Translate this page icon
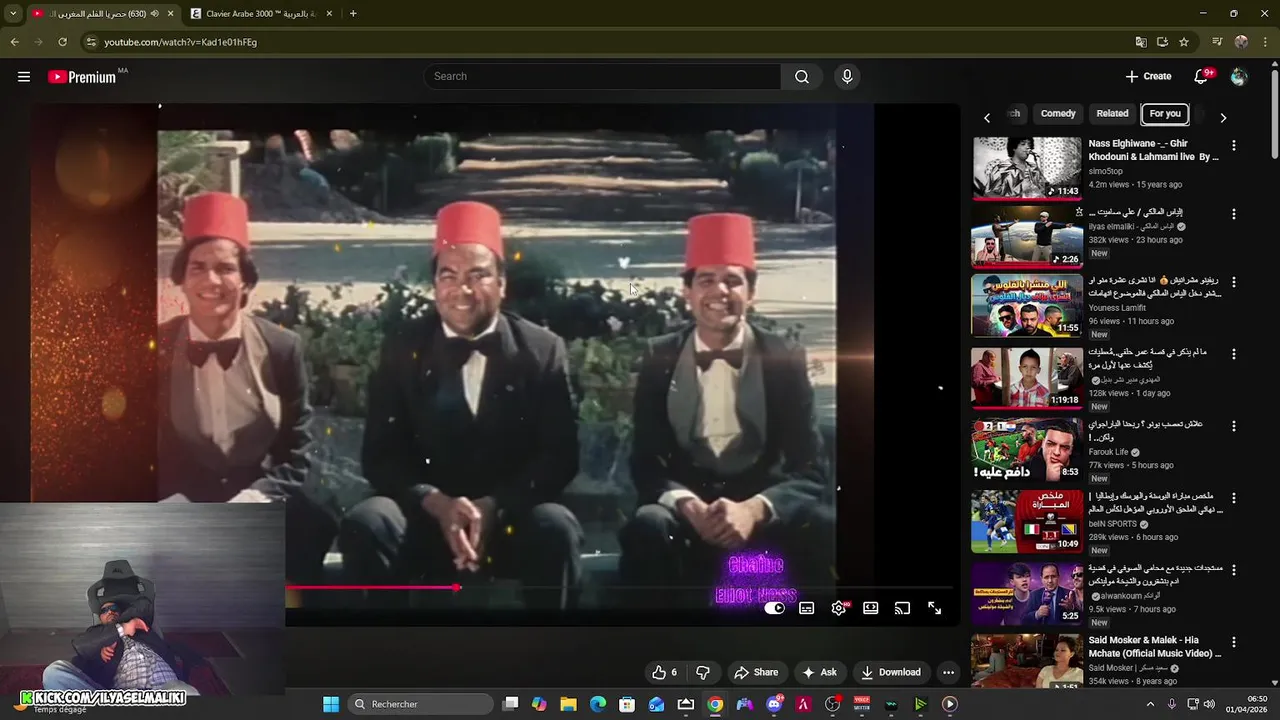Image resolution: width=1280 pixels, height=720 pixels. coord(1141,42)
